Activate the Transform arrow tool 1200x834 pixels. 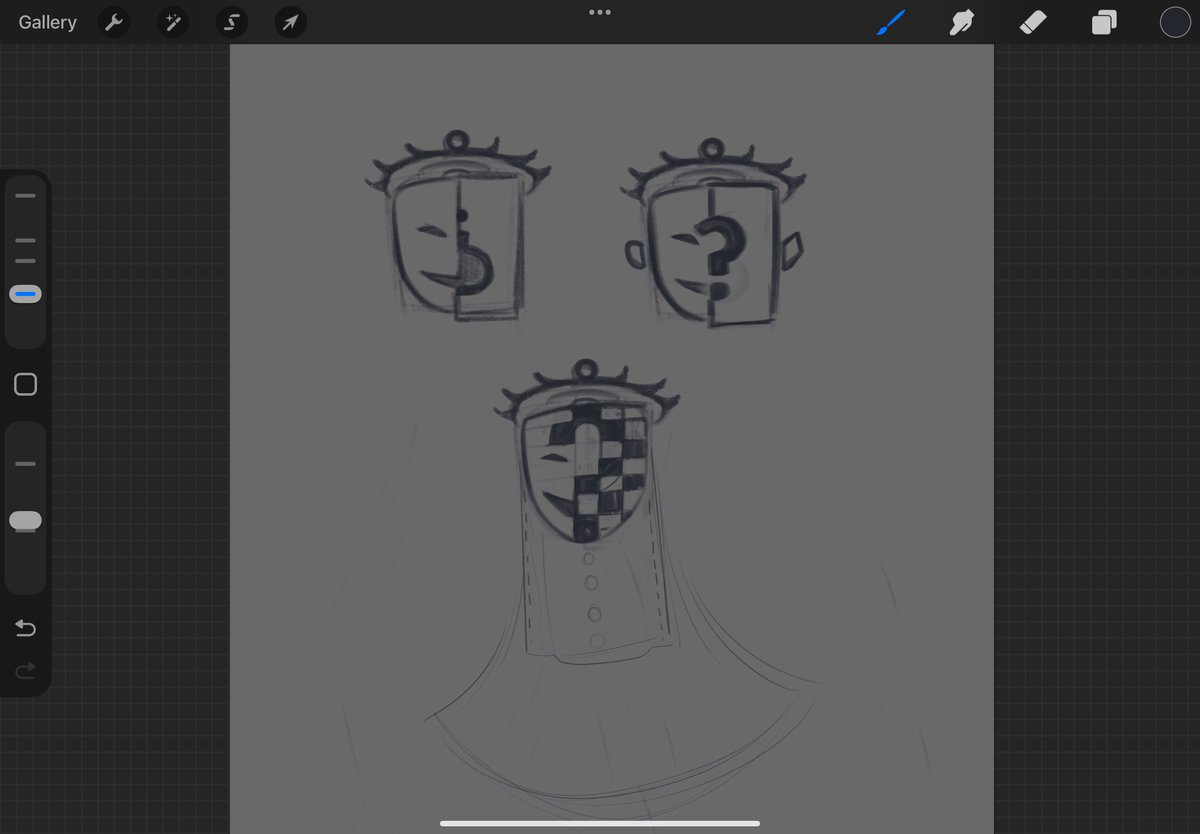click(x=291, y=22)
